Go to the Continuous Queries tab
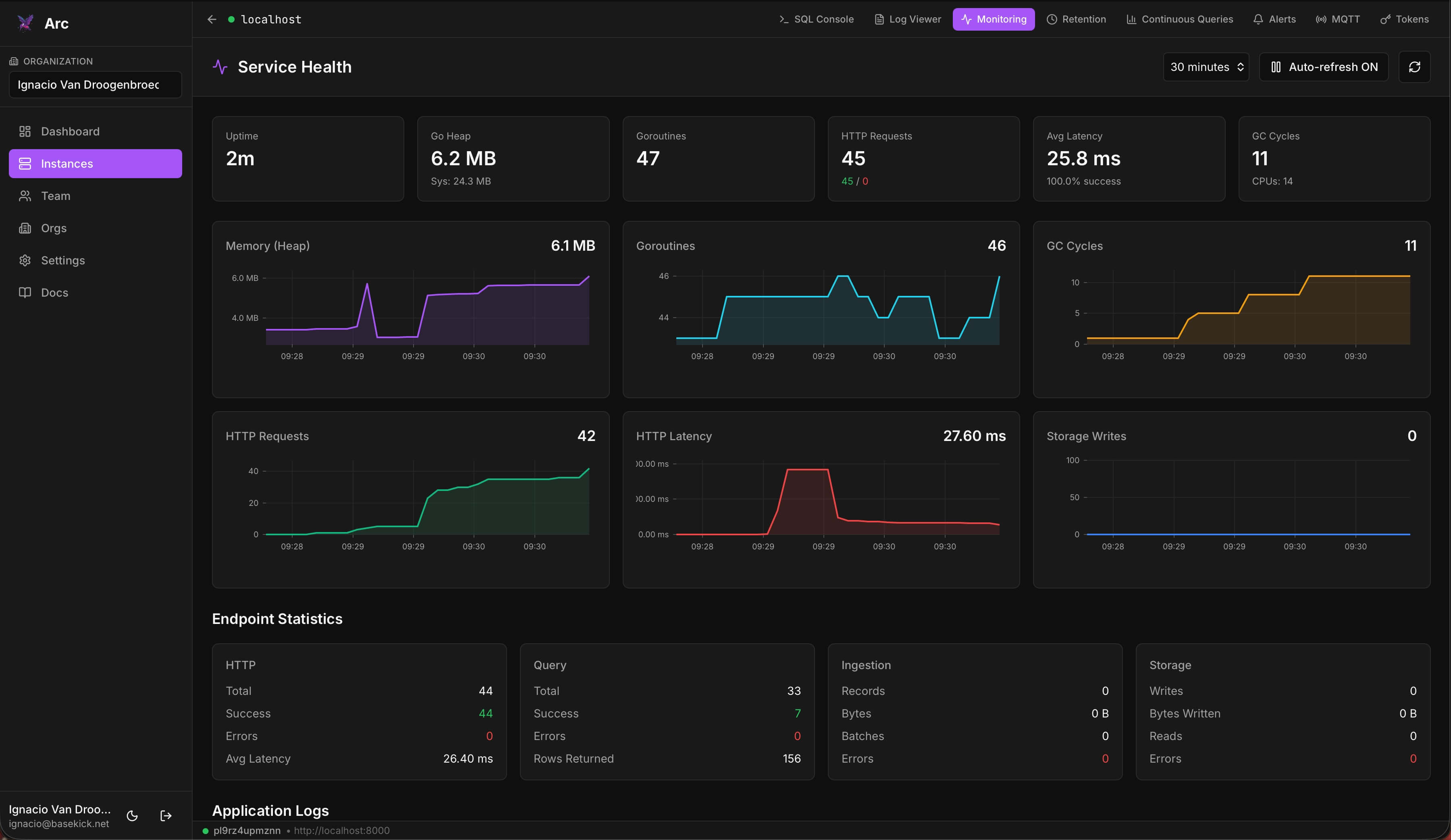1451x840 pixels. click(1180, 20)
